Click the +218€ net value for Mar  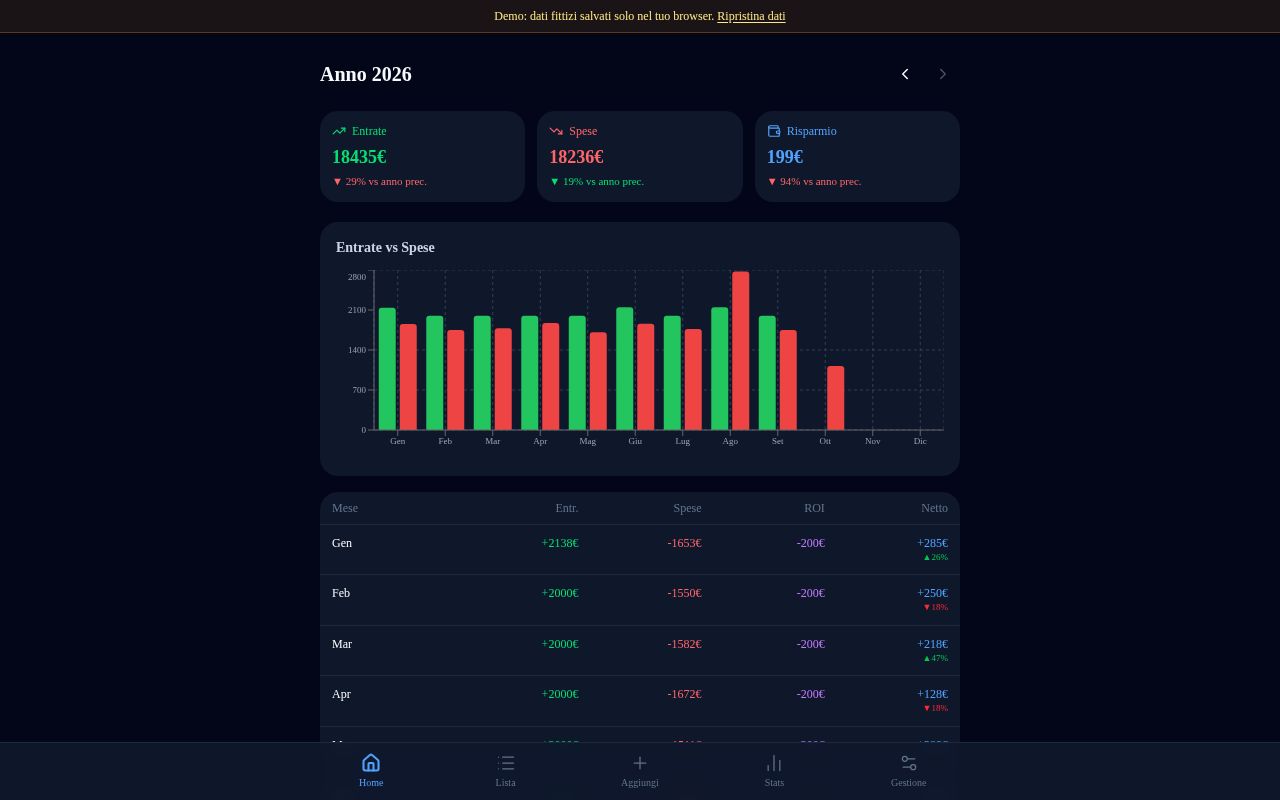(932, 644)
